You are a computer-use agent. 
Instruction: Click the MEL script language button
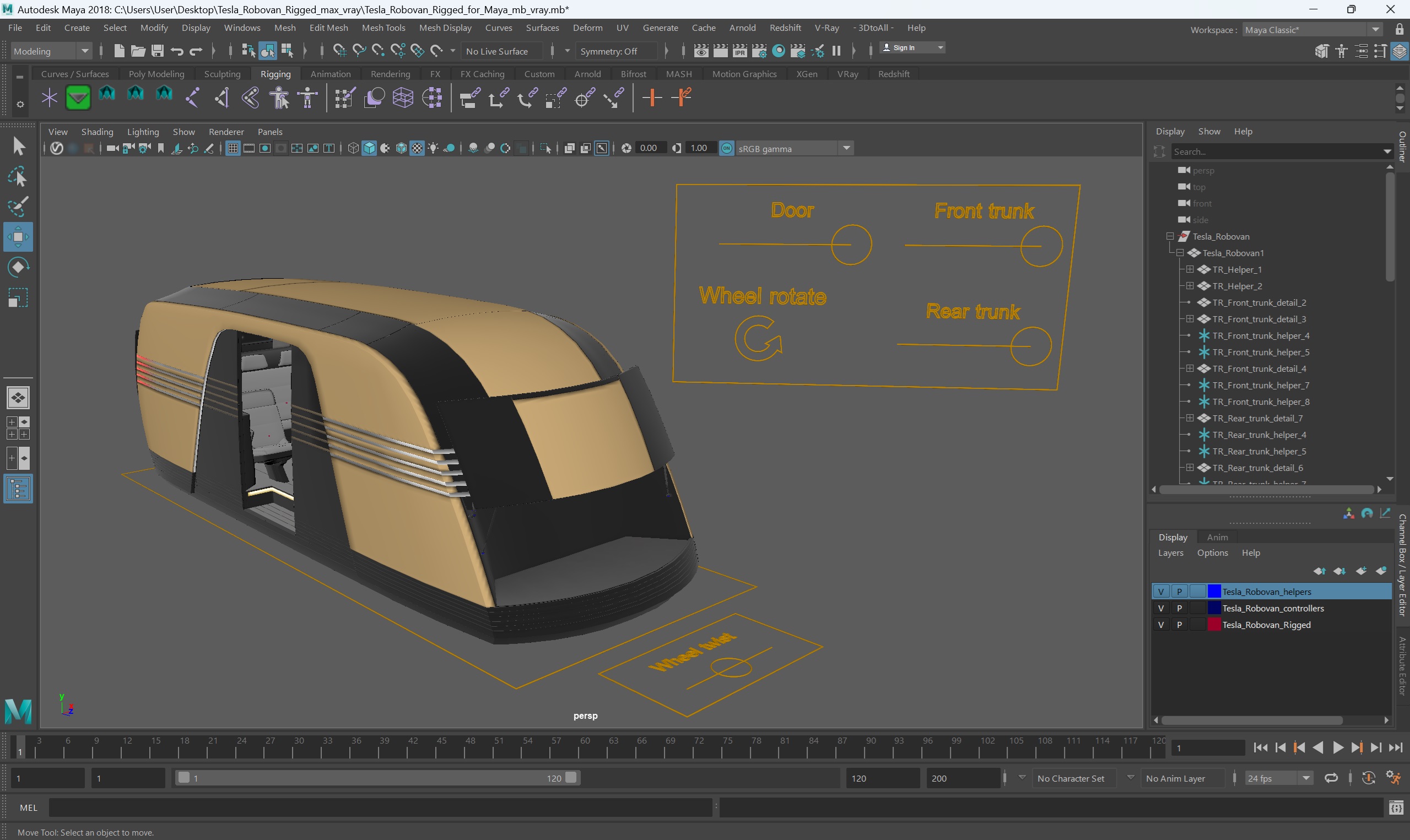(28, 808)
